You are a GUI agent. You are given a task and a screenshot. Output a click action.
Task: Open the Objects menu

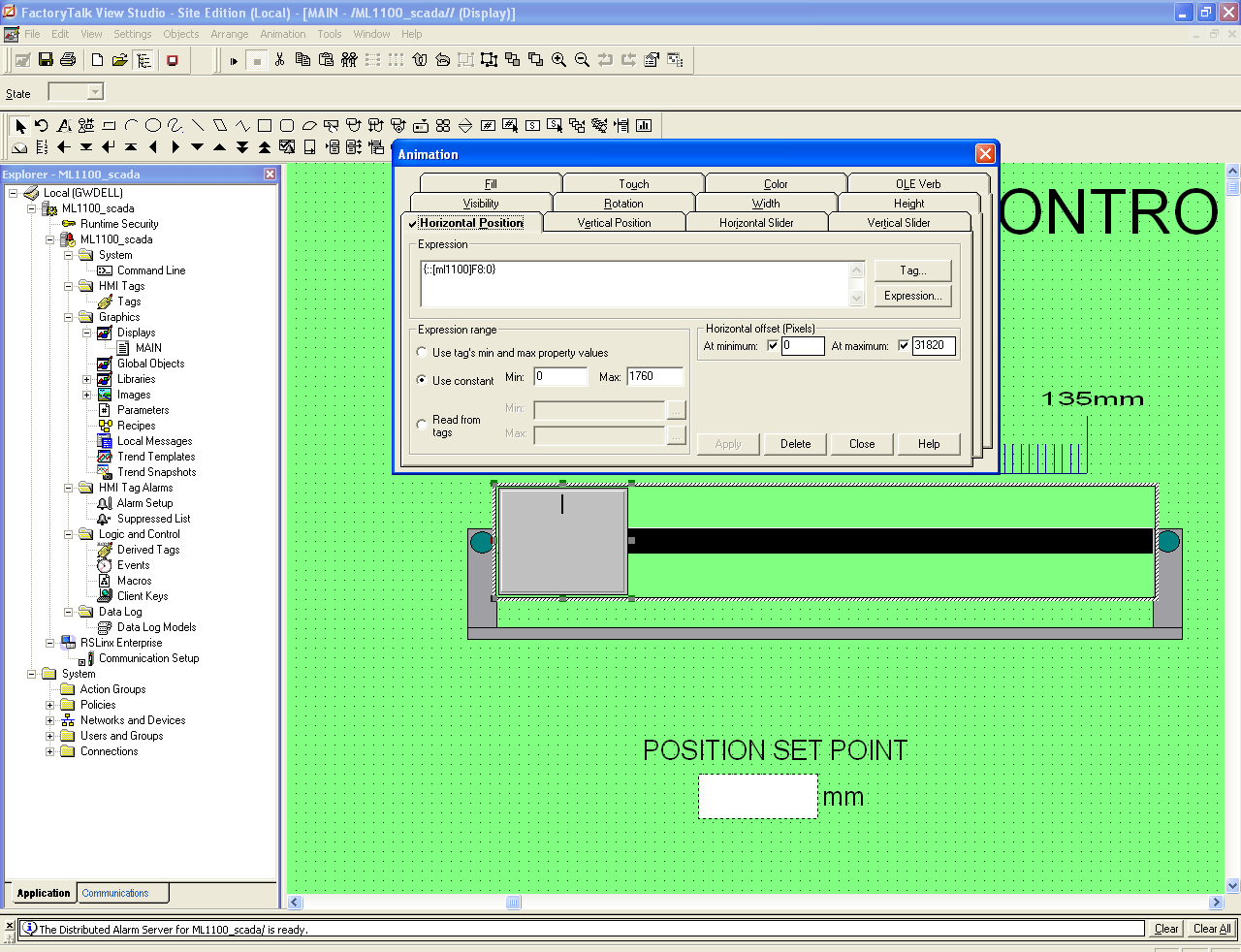180,34
